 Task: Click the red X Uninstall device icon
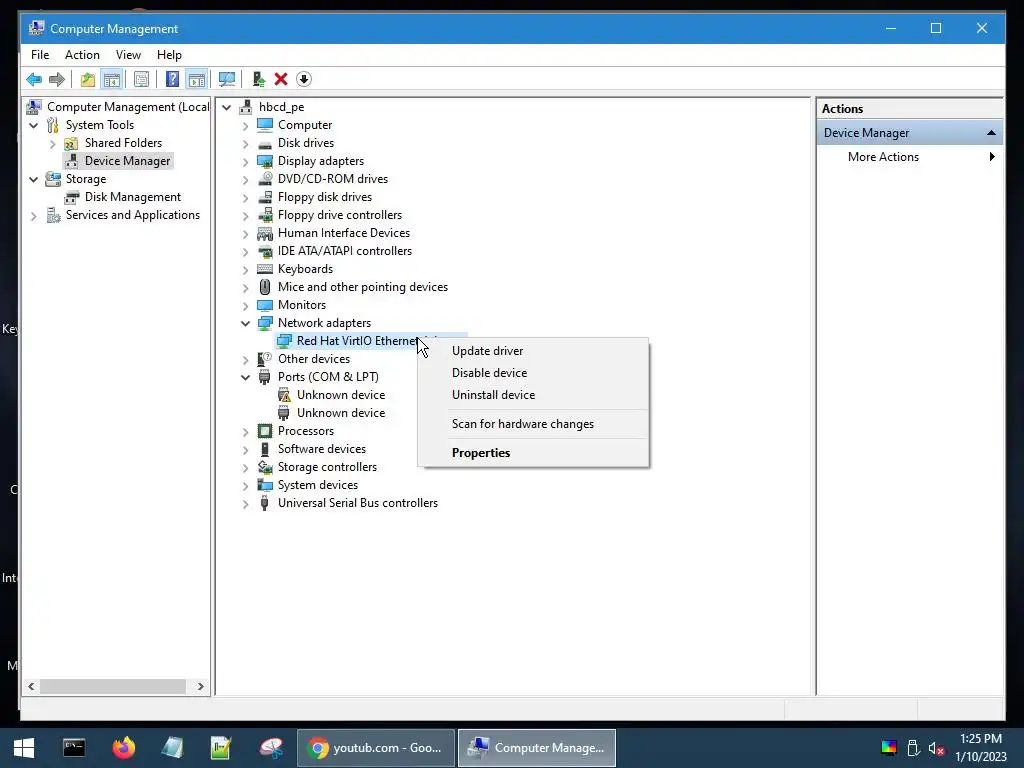point(281,80)
